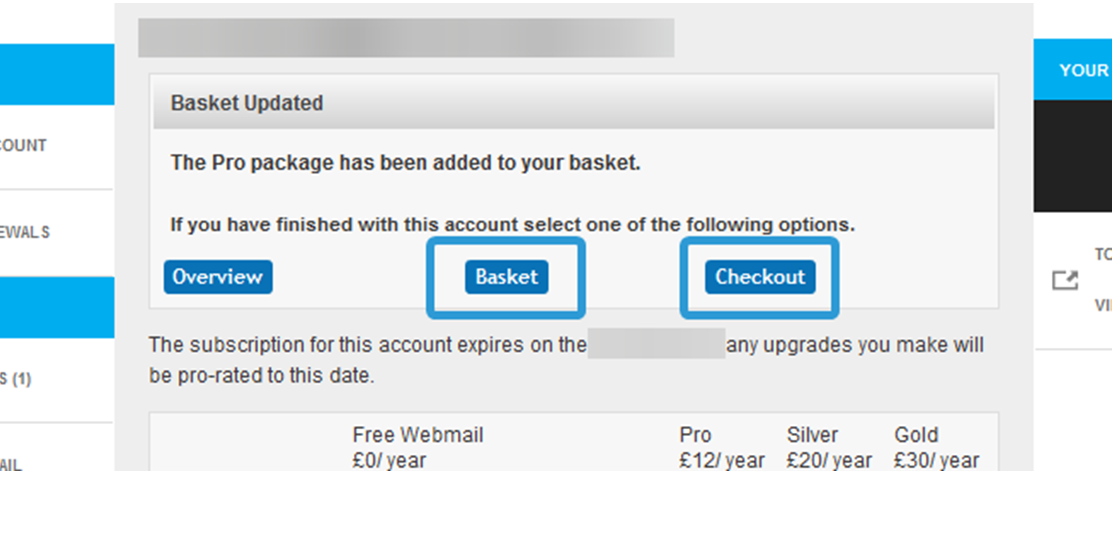Open the partially visible MAIL sidebar item
Screen dimensions: 1113x537
pos(11,465)
